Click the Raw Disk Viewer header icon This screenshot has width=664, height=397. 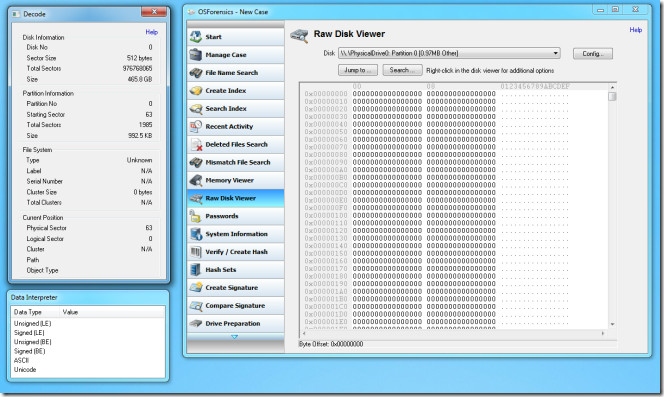pyautogui.click(x=299, y=35)
